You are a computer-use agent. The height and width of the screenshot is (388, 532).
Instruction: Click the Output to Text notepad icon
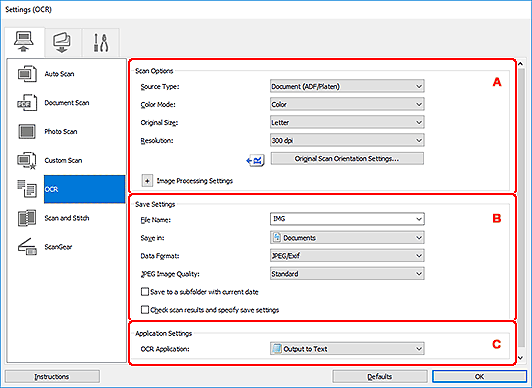coord(277,349)
